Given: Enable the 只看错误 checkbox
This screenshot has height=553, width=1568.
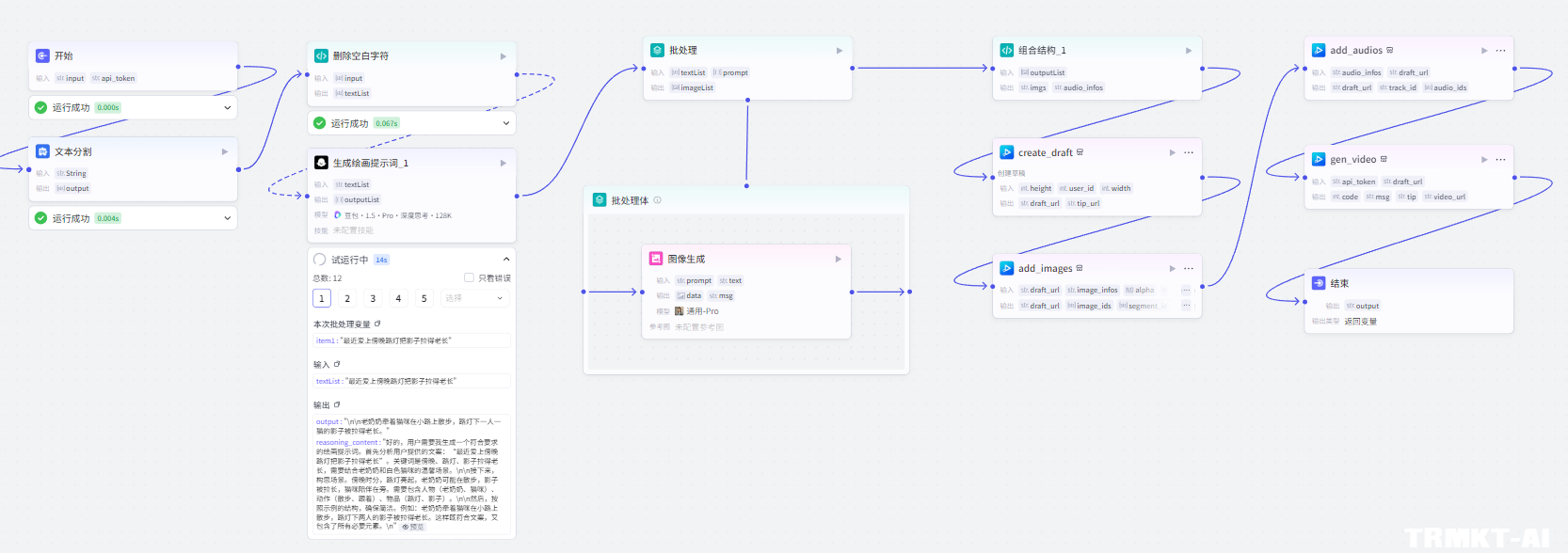Looking at the screenshot, I should point(469,277).
